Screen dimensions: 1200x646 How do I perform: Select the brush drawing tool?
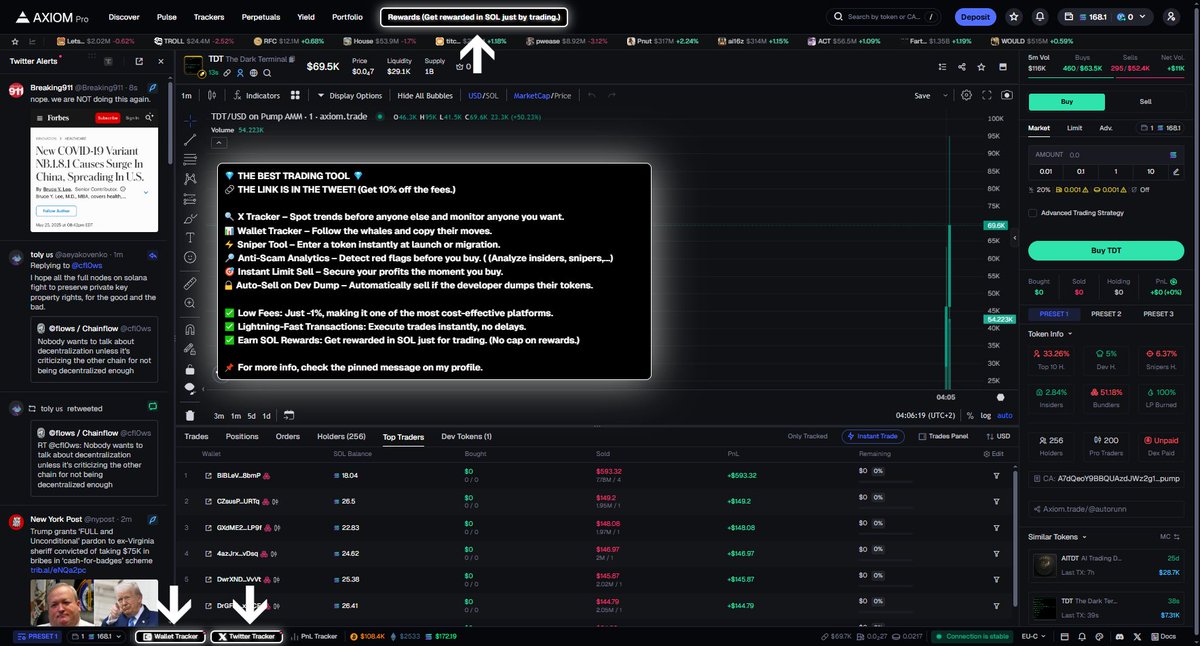190,218
